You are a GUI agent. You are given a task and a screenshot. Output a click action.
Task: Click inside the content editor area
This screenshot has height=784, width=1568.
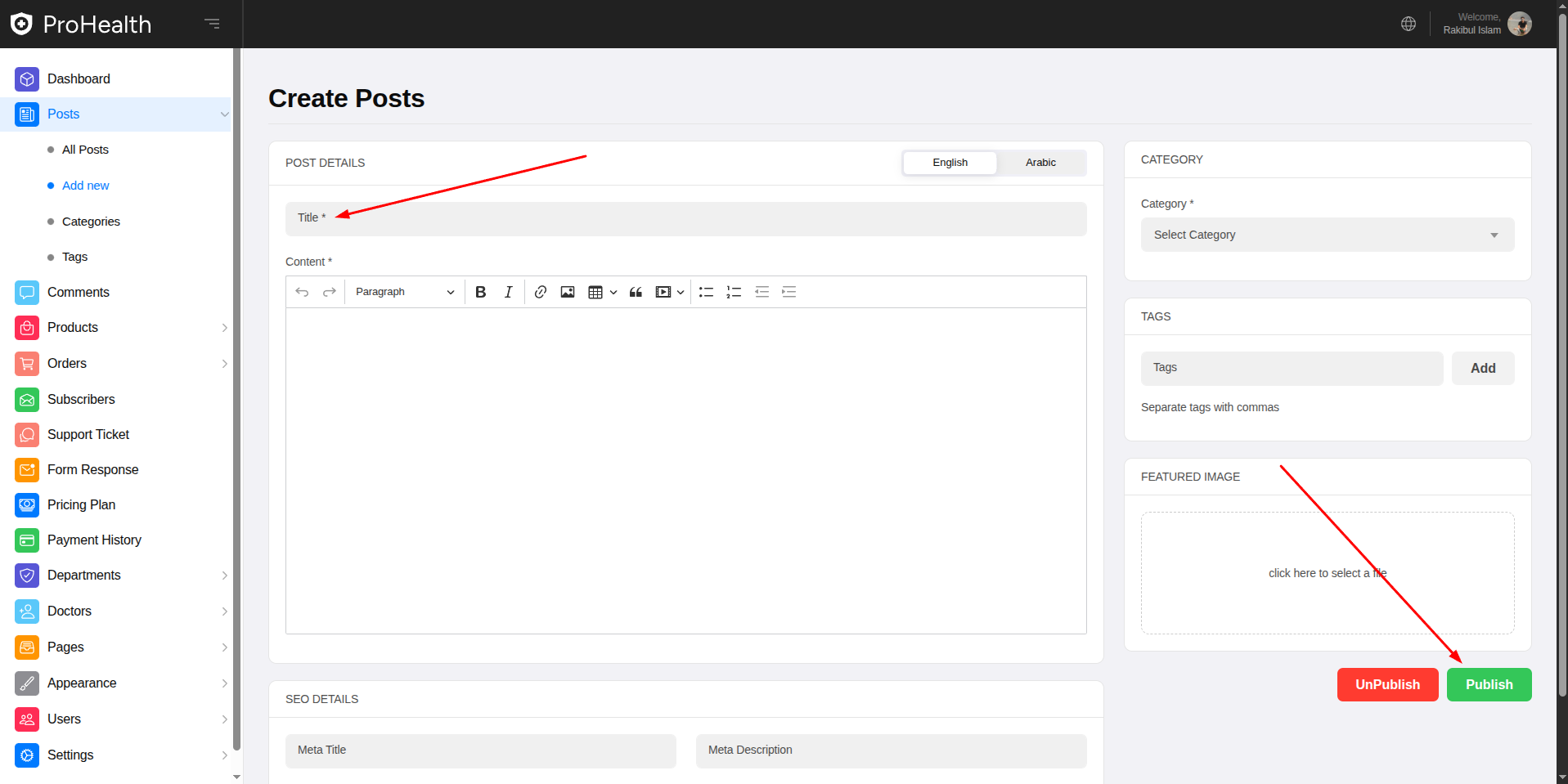pyautogui.click(x=685, y=471)
